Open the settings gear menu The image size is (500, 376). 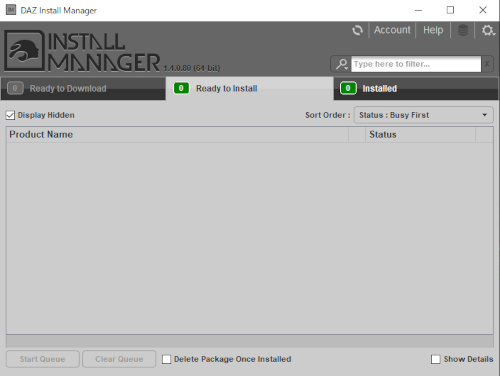(488, 30)
